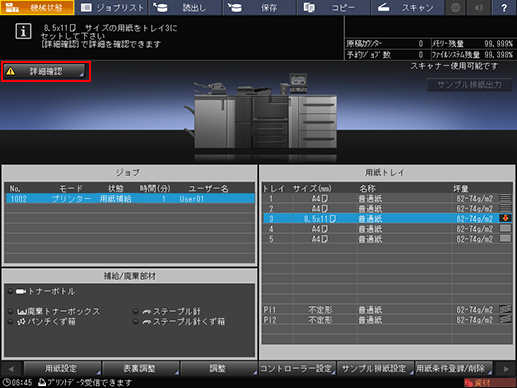Select tray 4 row in paper tray list
This screenshot has height=388, width=517.
387,229
